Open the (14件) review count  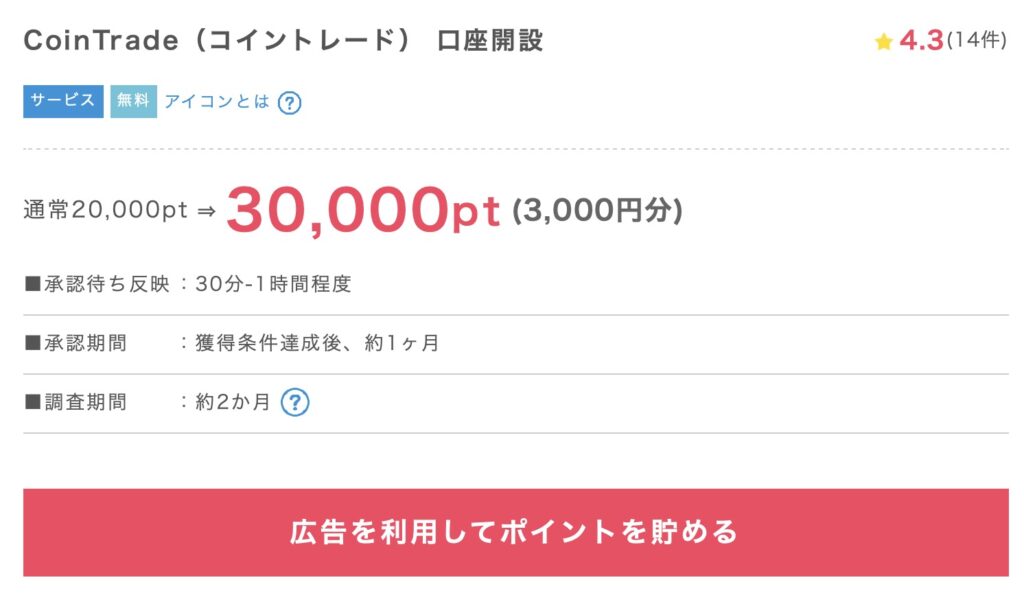(976, 41)
